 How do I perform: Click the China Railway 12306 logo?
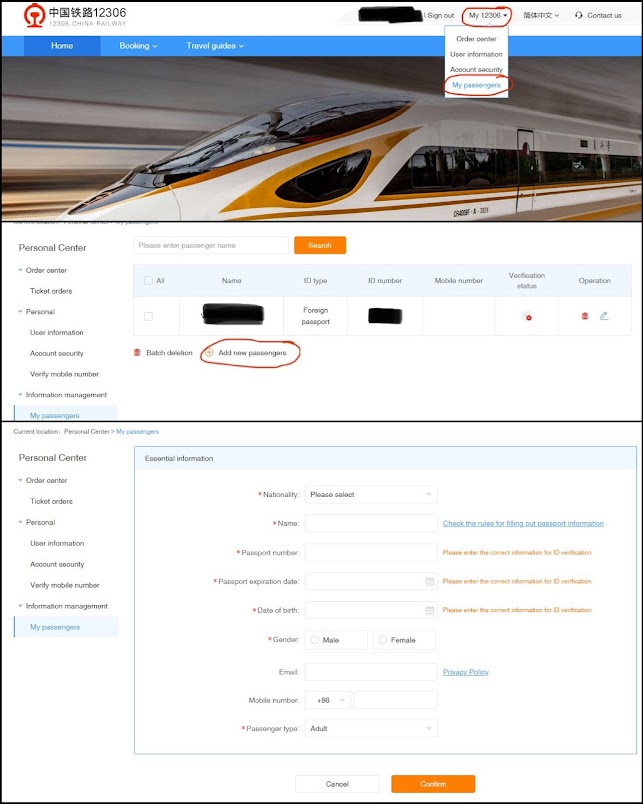click(75, 15)
